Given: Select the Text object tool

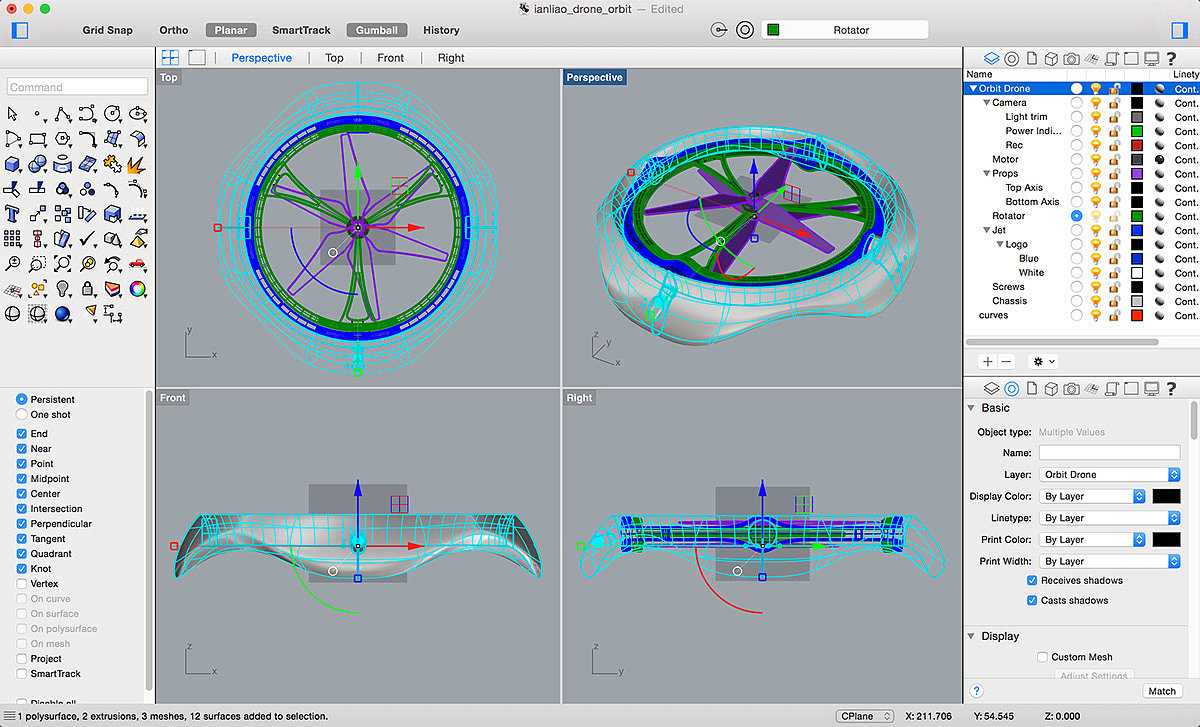Looking at the screenshot, I should click(13, 213).
